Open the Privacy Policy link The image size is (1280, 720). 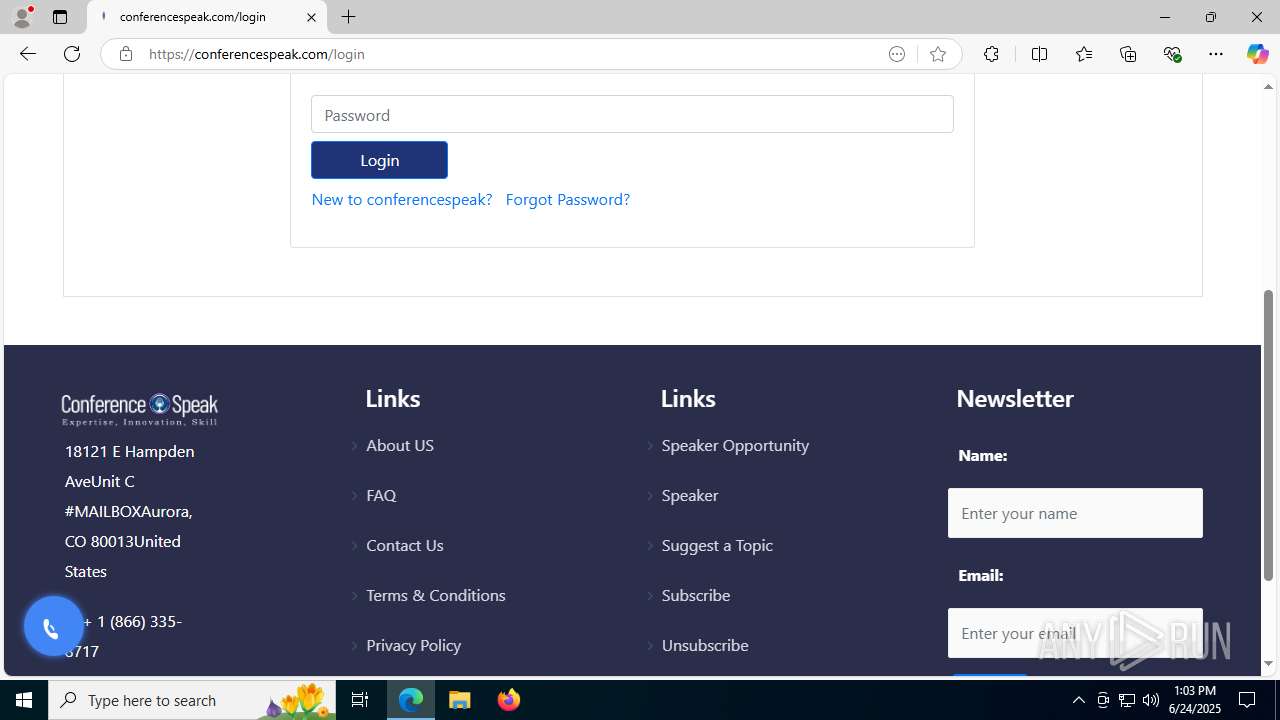413,645
